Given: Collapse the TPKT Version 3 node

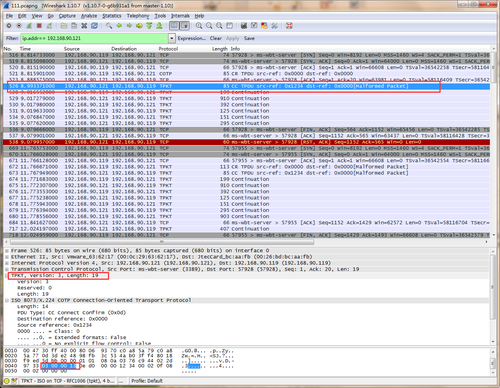Looking at the screenshot, I should pyautogui.click(x=7, y=275).
